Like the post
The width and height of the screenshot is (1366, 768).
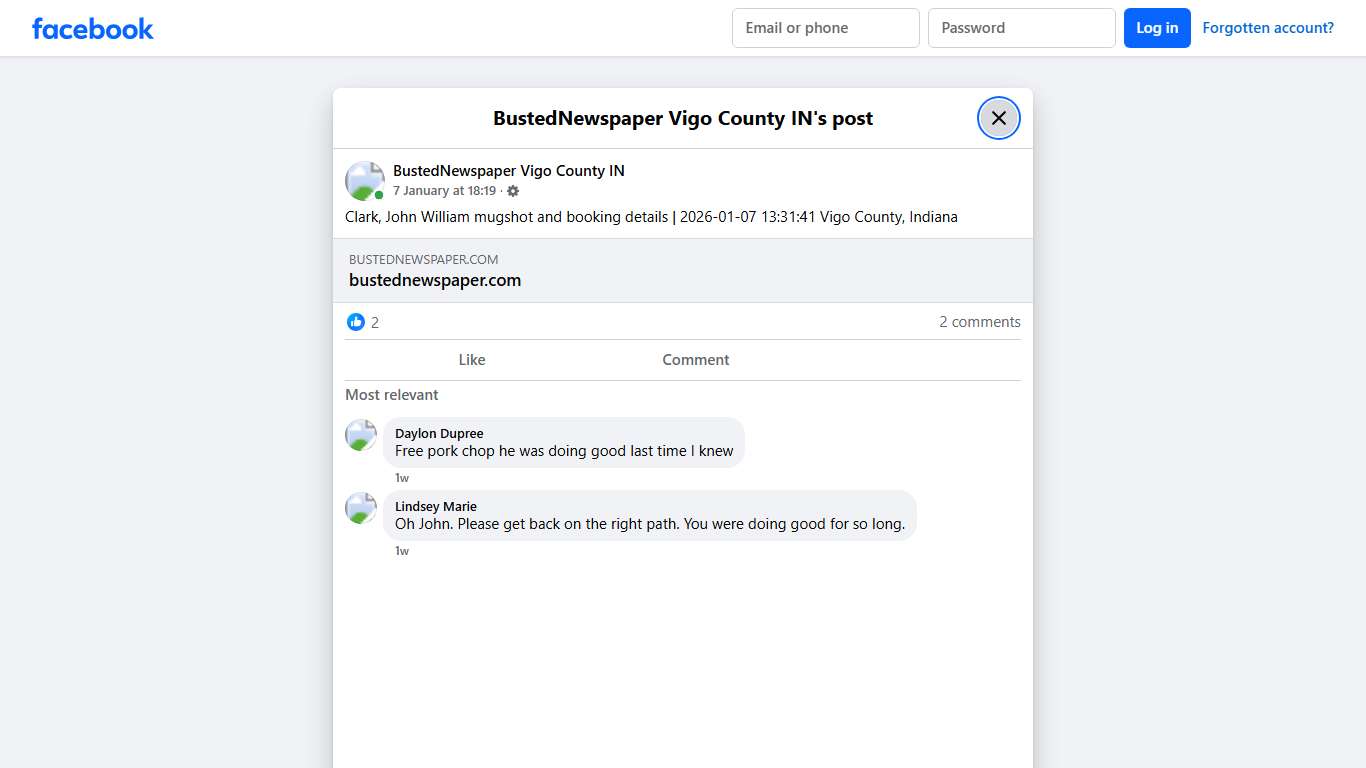[471, 360]
